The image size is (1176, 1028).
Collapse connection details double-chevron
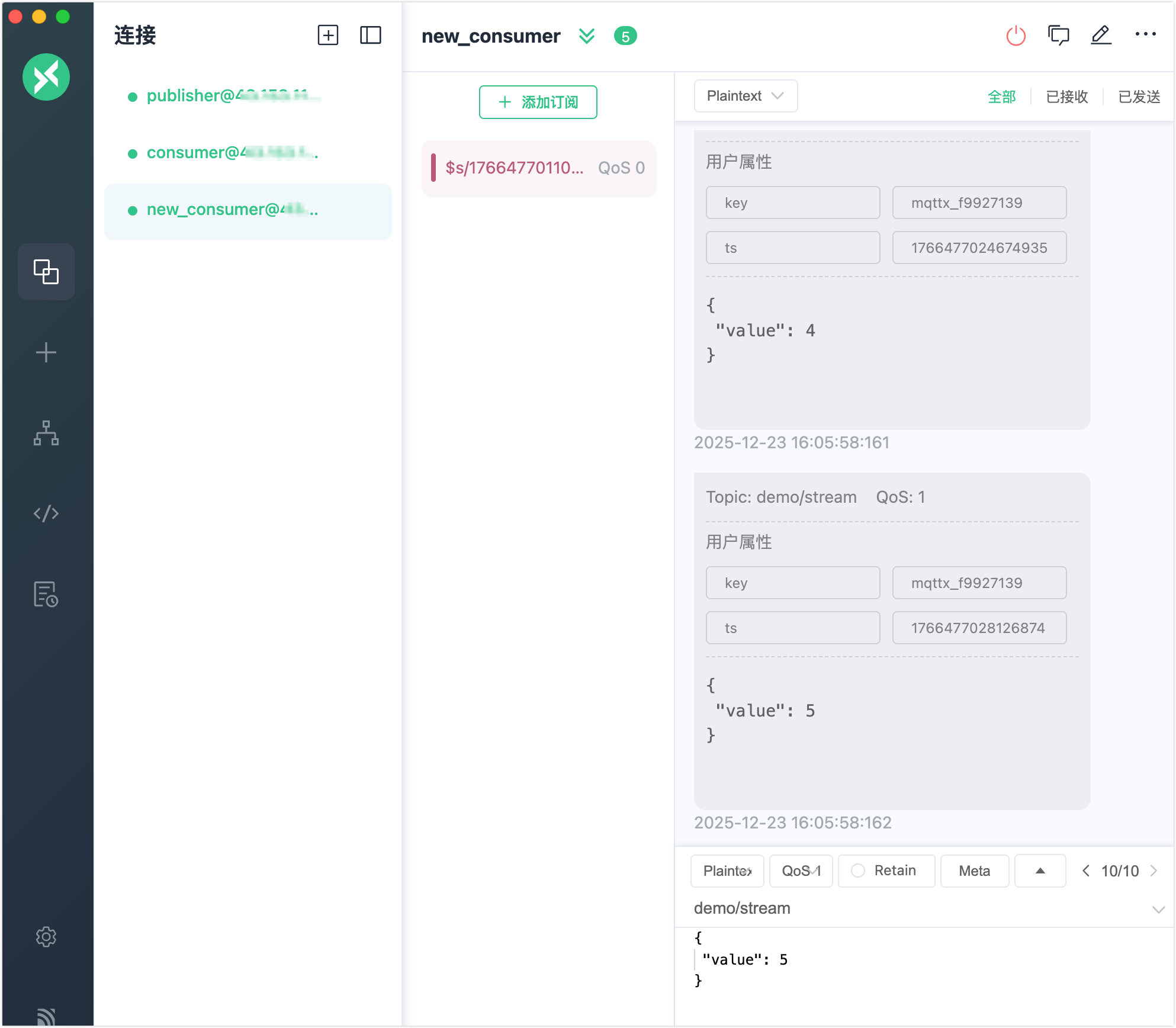586,36
